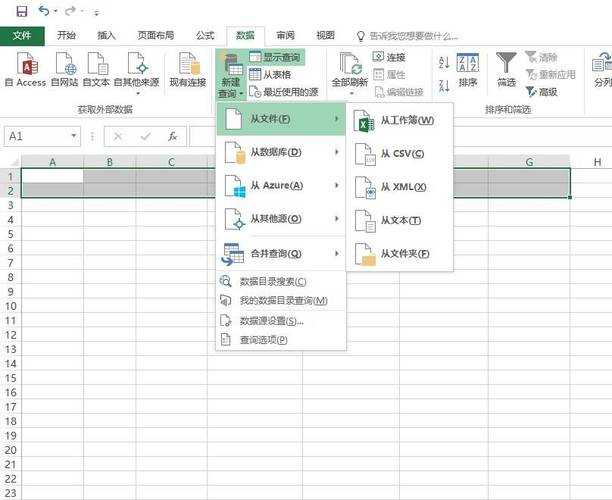The image size is (612, 500).
Task: Click the fx insert function icon
Action: tap(173, 136)
